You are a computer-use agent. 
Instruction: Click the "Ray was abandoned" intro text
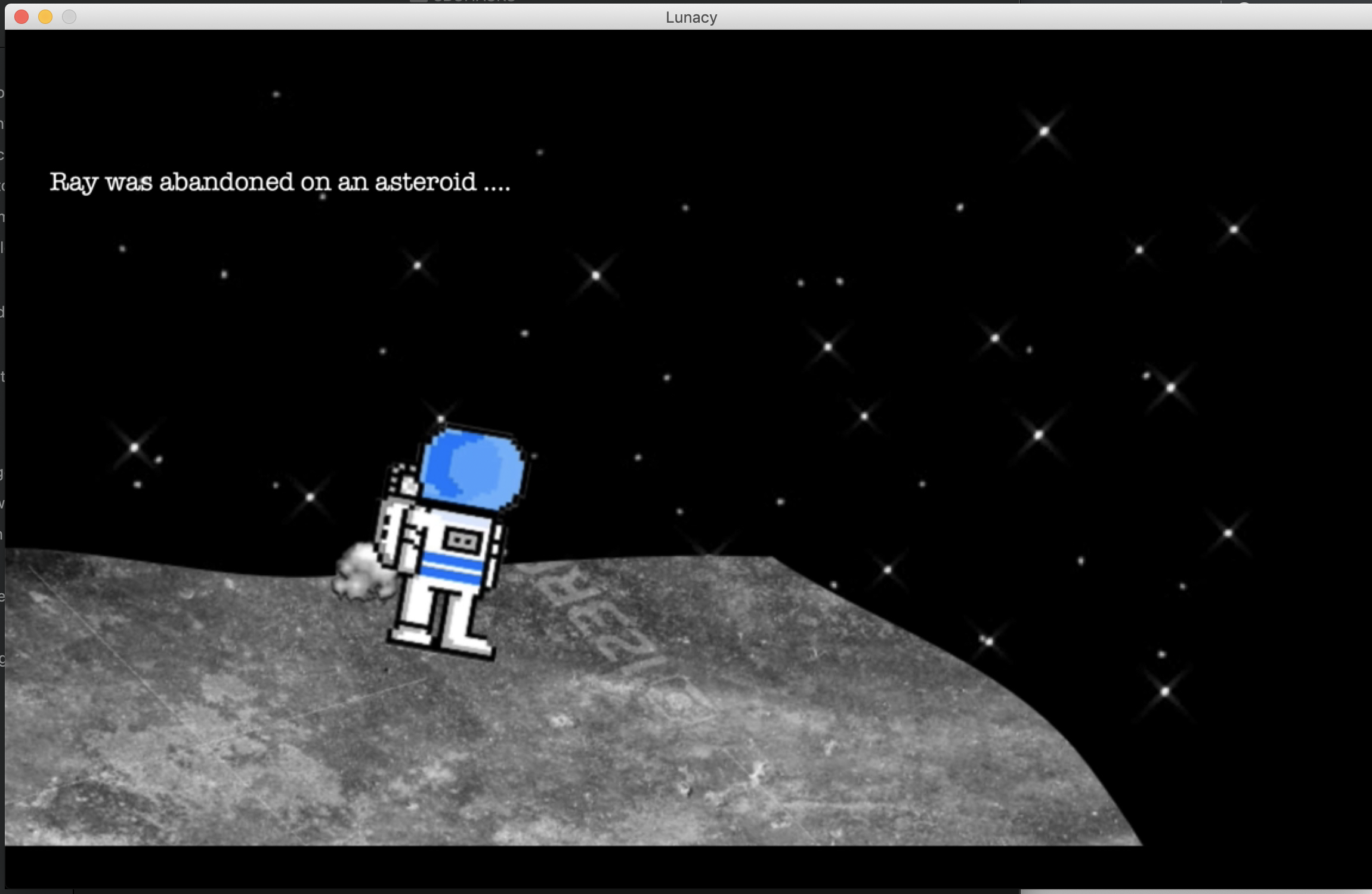(x=279, y=182)
